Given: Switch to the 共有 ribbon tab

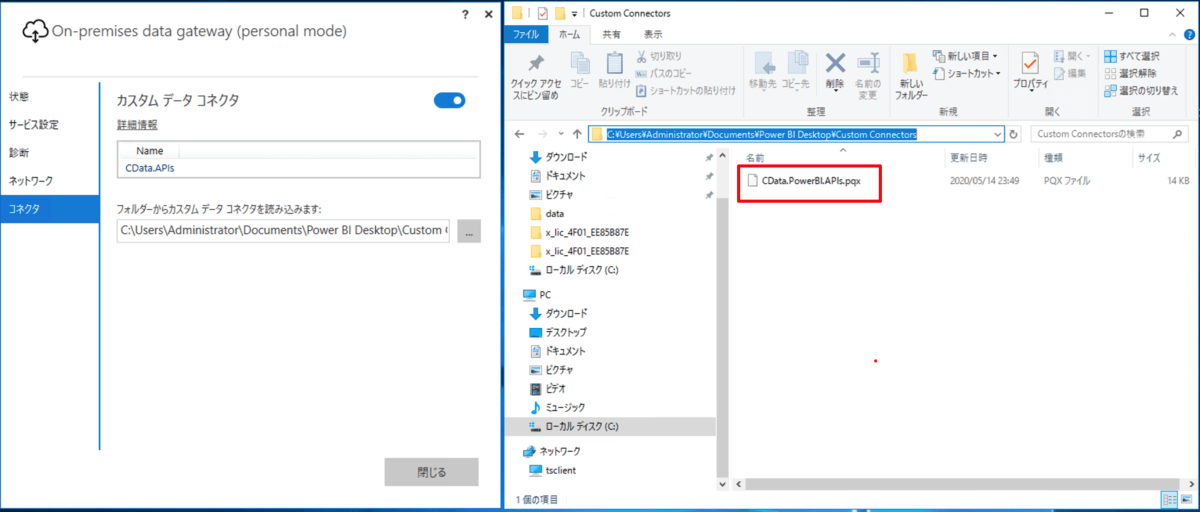Looking at the screenshot, I should [611, 34].
